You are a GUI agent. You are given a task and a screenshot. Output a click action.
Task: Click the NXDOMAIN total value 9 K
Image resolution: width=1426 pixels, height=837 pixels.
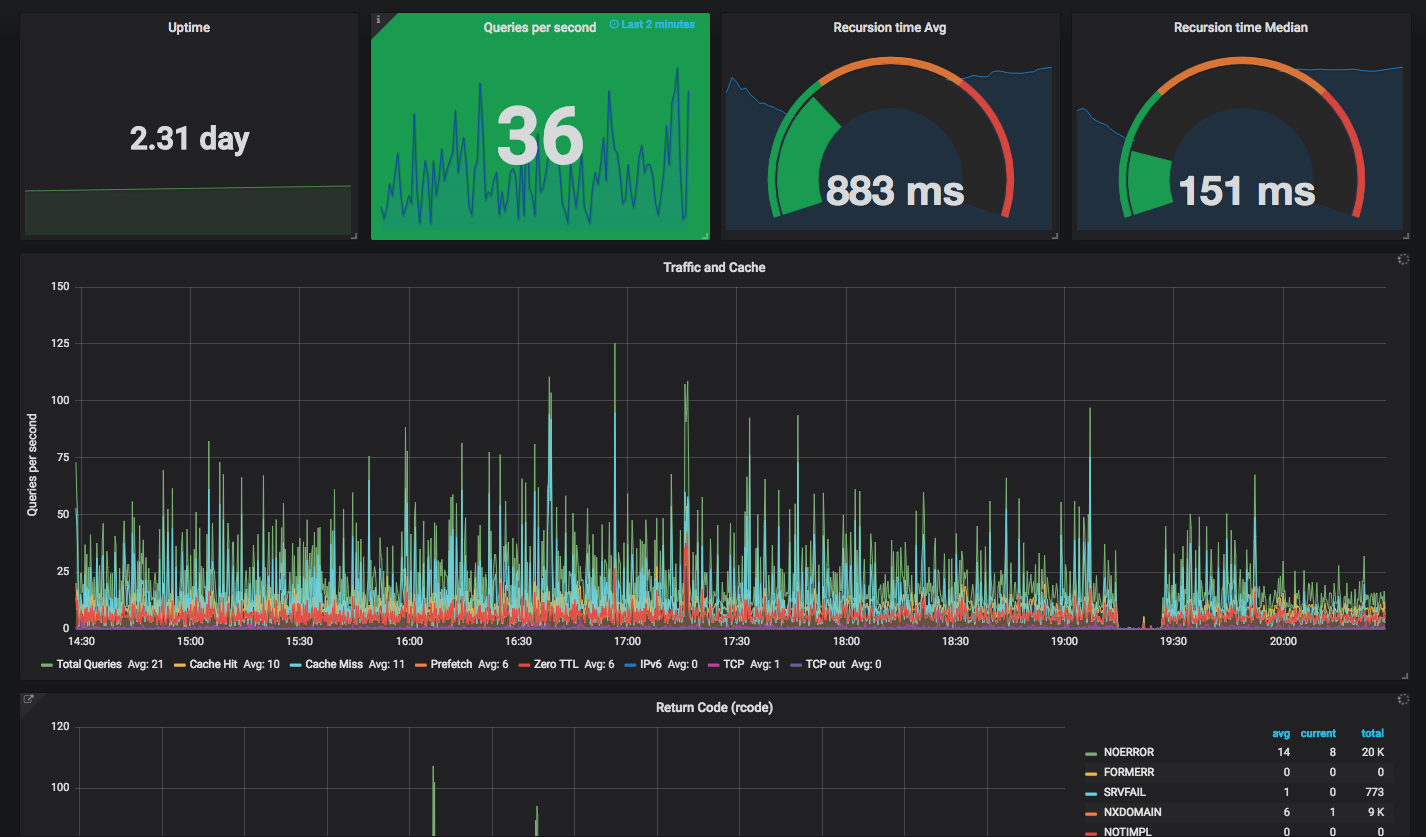[x=1375, y=812]
